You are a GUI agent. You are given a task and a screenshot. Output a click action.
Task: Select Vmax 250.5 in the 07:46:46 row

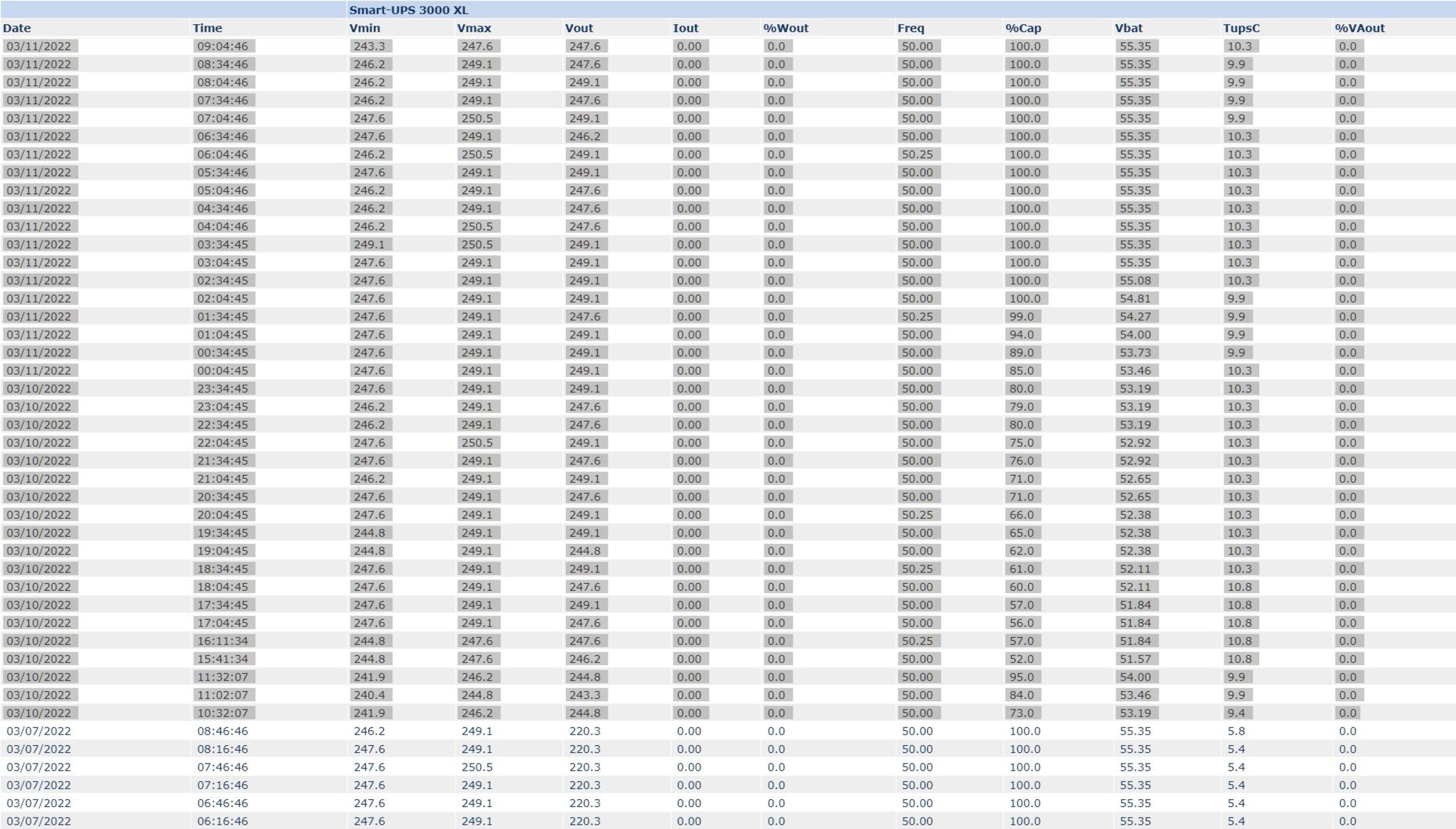[x=477, y=768]
